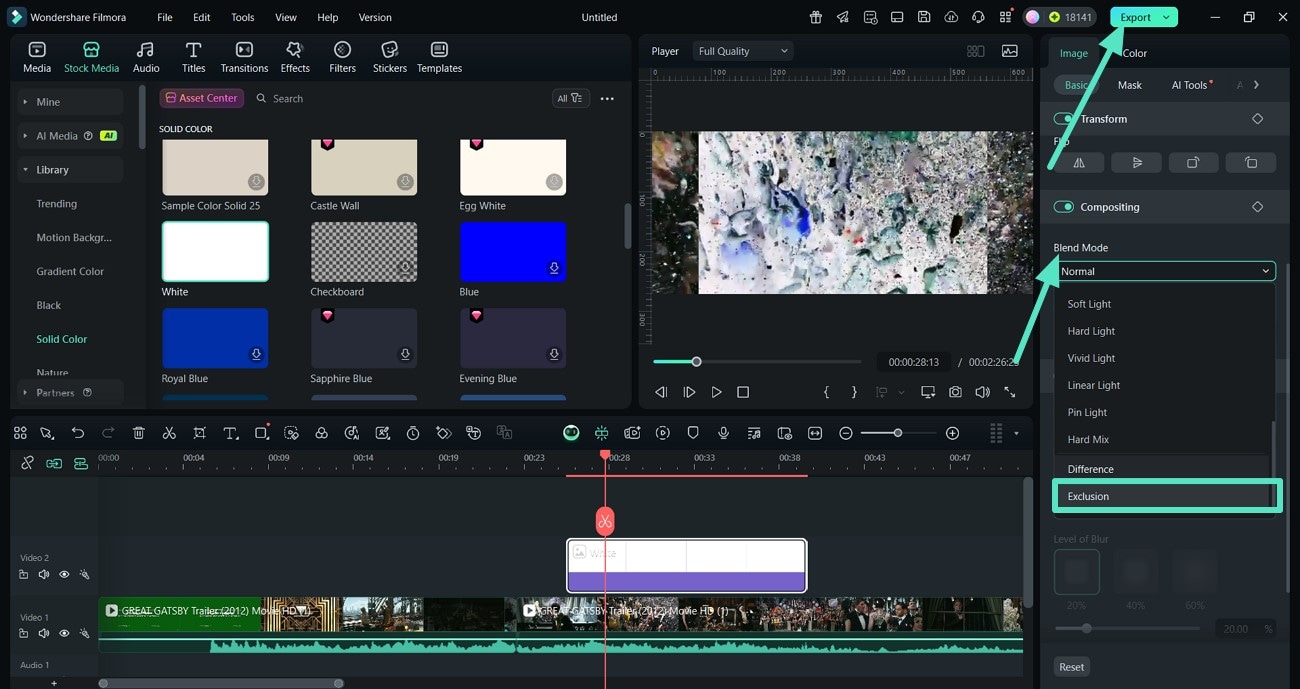This screenshot has width=1300, height=689.
Task: Add Transform keyframe diamond
Action: click(x=1257, y=119)
